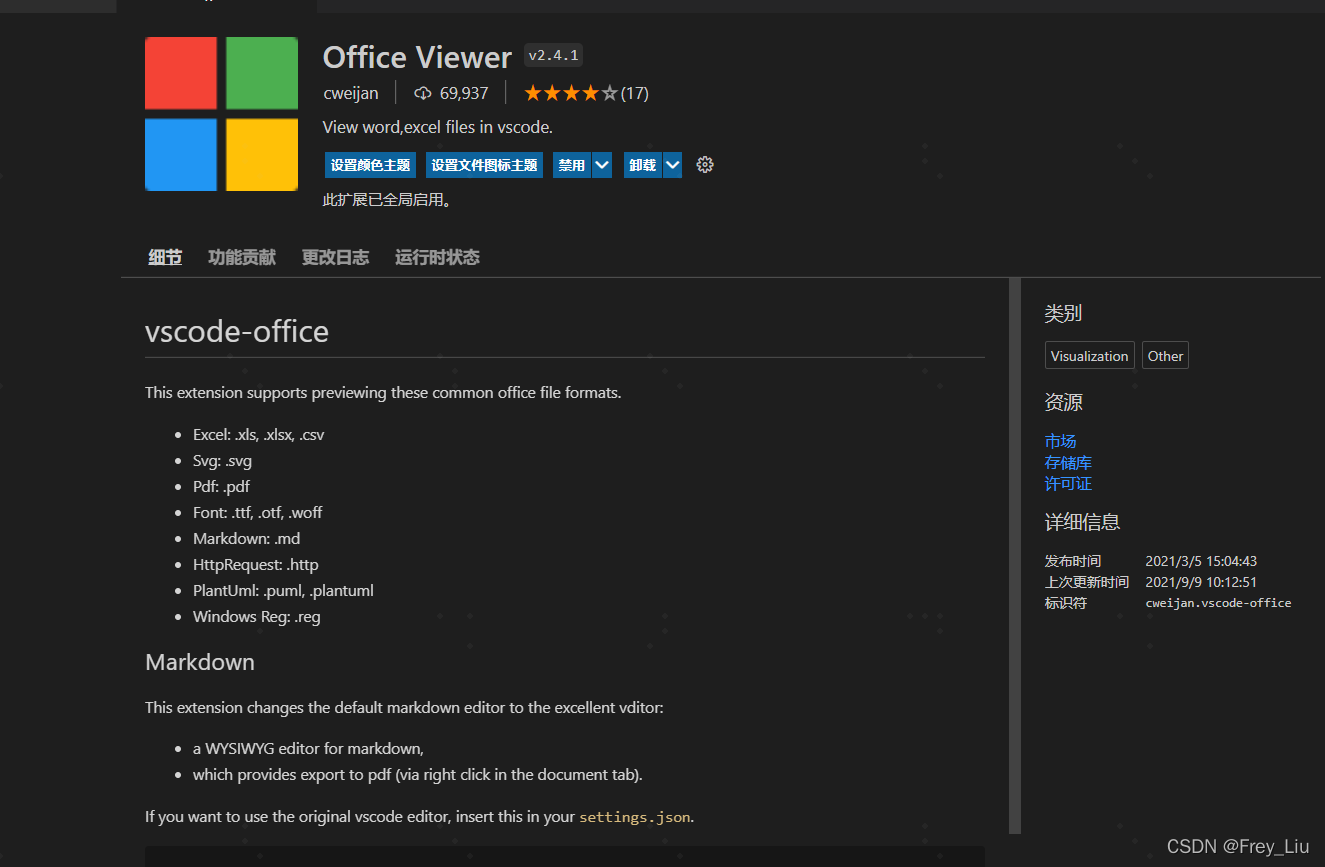The image size is (1325, 867).
Task: Click the rating count (17)
Action: coord(635,93)
